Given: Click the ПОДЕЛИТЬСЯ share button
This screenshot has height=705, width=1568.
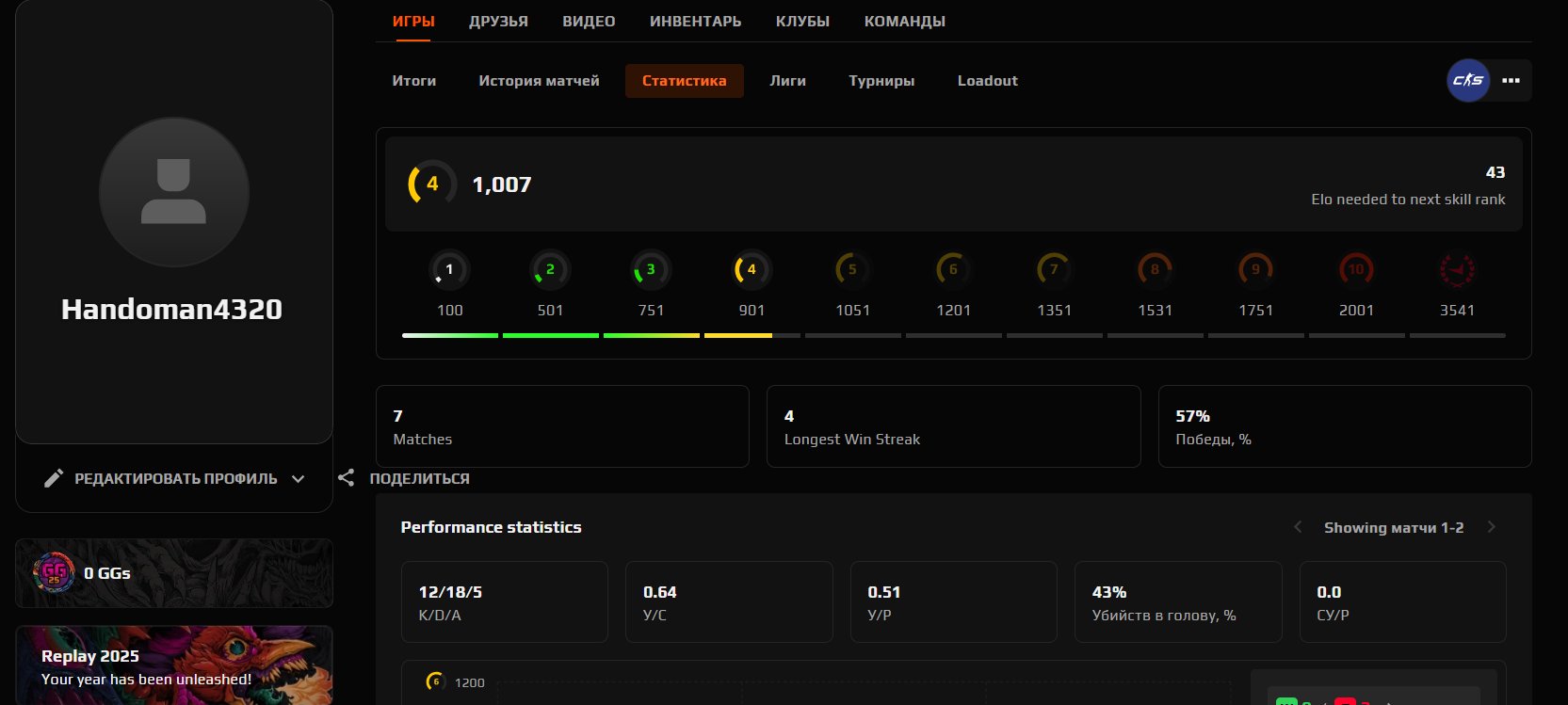Looking at the screenshot, I should pos(404,478).
